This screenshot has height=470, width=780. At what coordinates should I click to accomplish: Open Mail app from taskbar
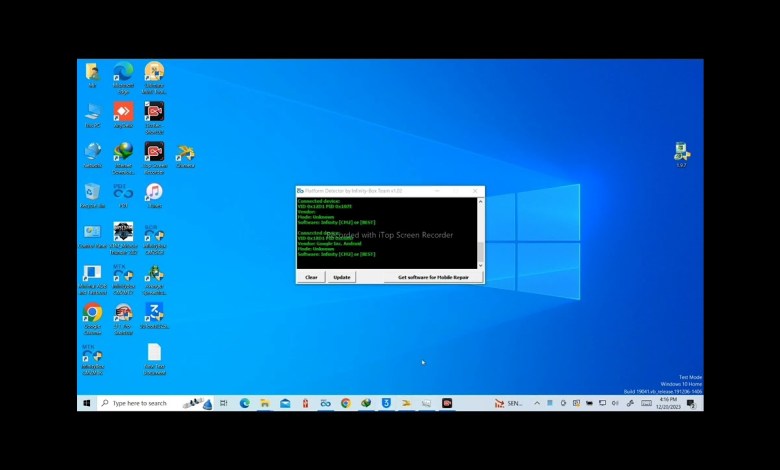[285, 403]
